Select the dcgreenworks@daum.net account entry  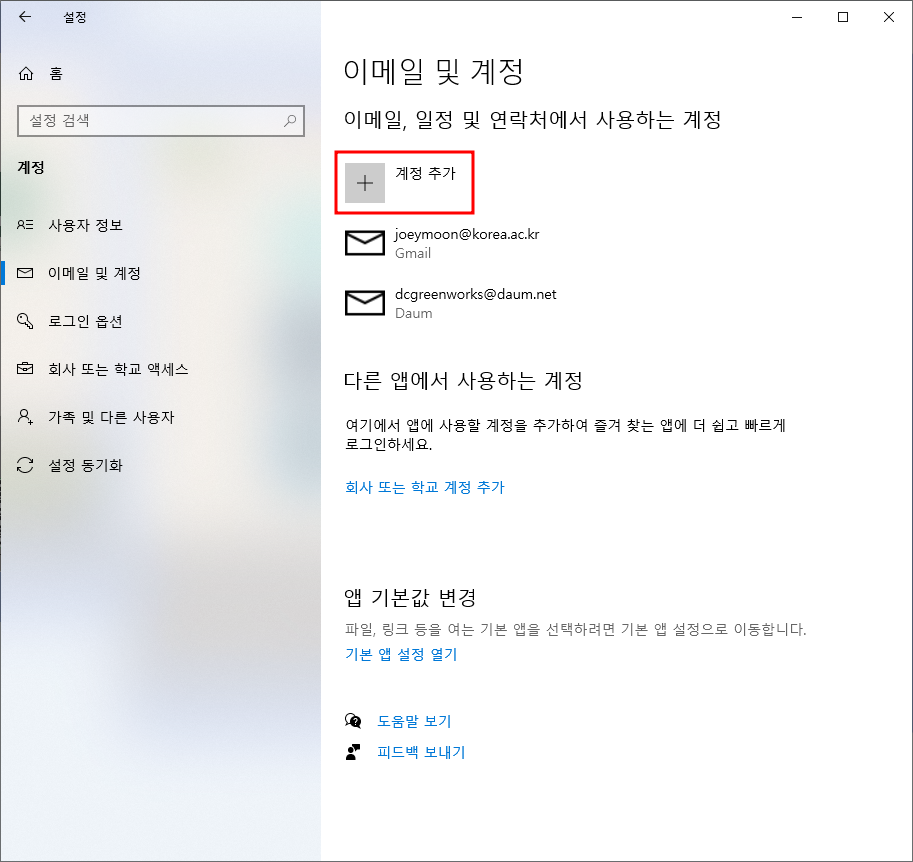pos(451,303)
